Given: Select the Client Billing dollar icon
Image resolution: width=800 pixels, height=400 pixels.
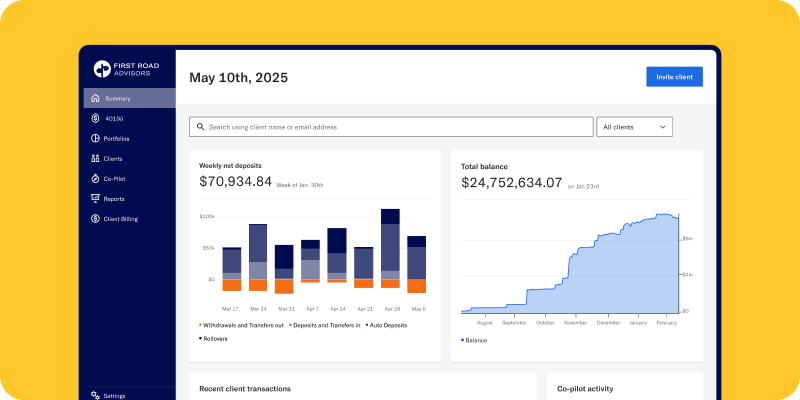Looking at the screenshot, I should tap(95, 218).
